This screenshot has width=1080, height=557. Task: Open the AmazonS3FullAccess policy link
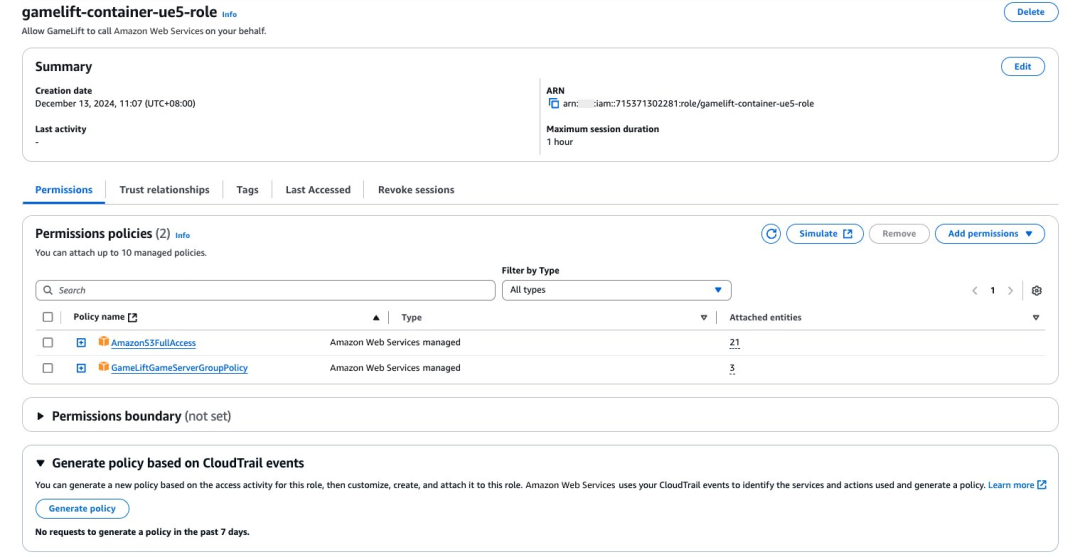[x=154, y=343]
